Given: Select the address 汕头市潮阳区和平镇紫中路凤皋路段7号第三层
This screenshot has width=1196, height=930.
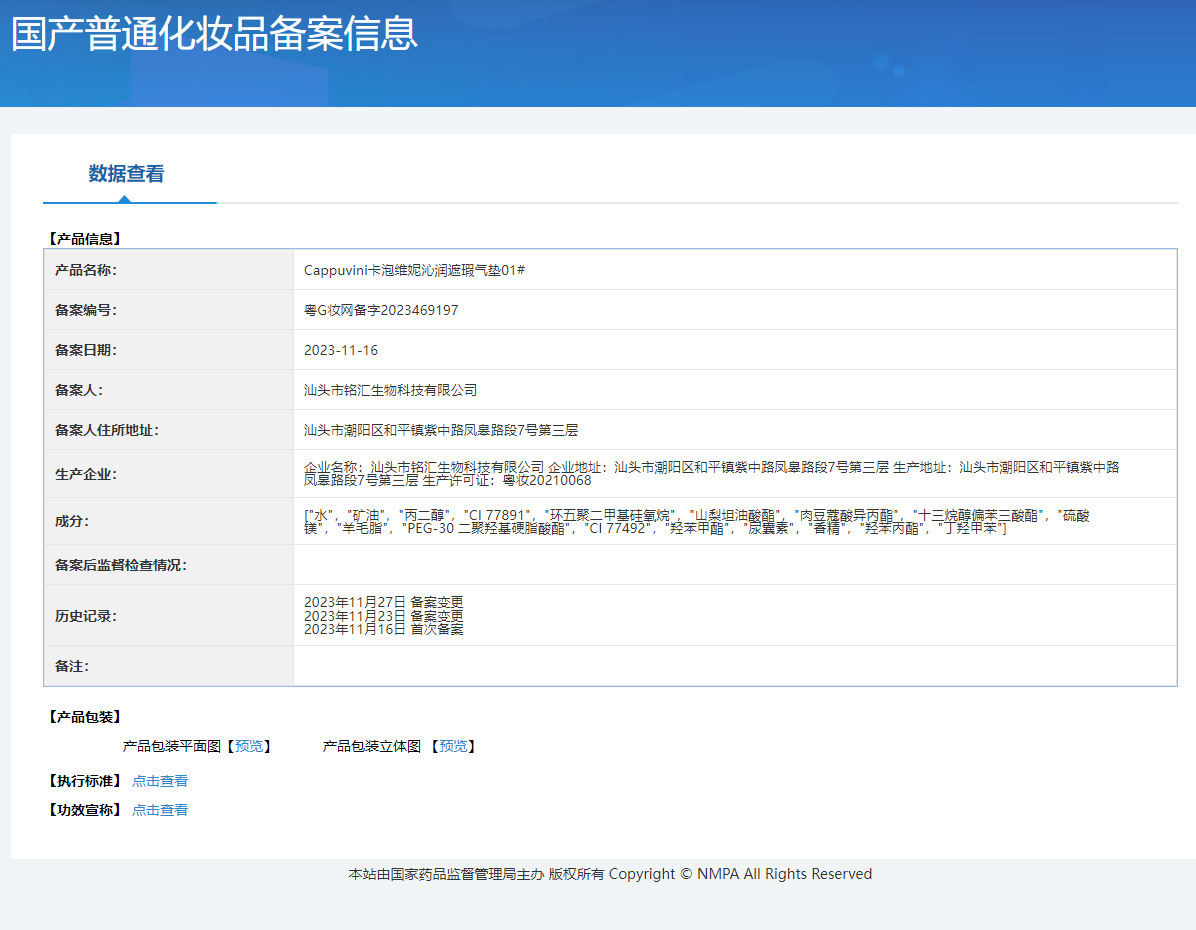Looking at the screenshot, I should point(441,430).
